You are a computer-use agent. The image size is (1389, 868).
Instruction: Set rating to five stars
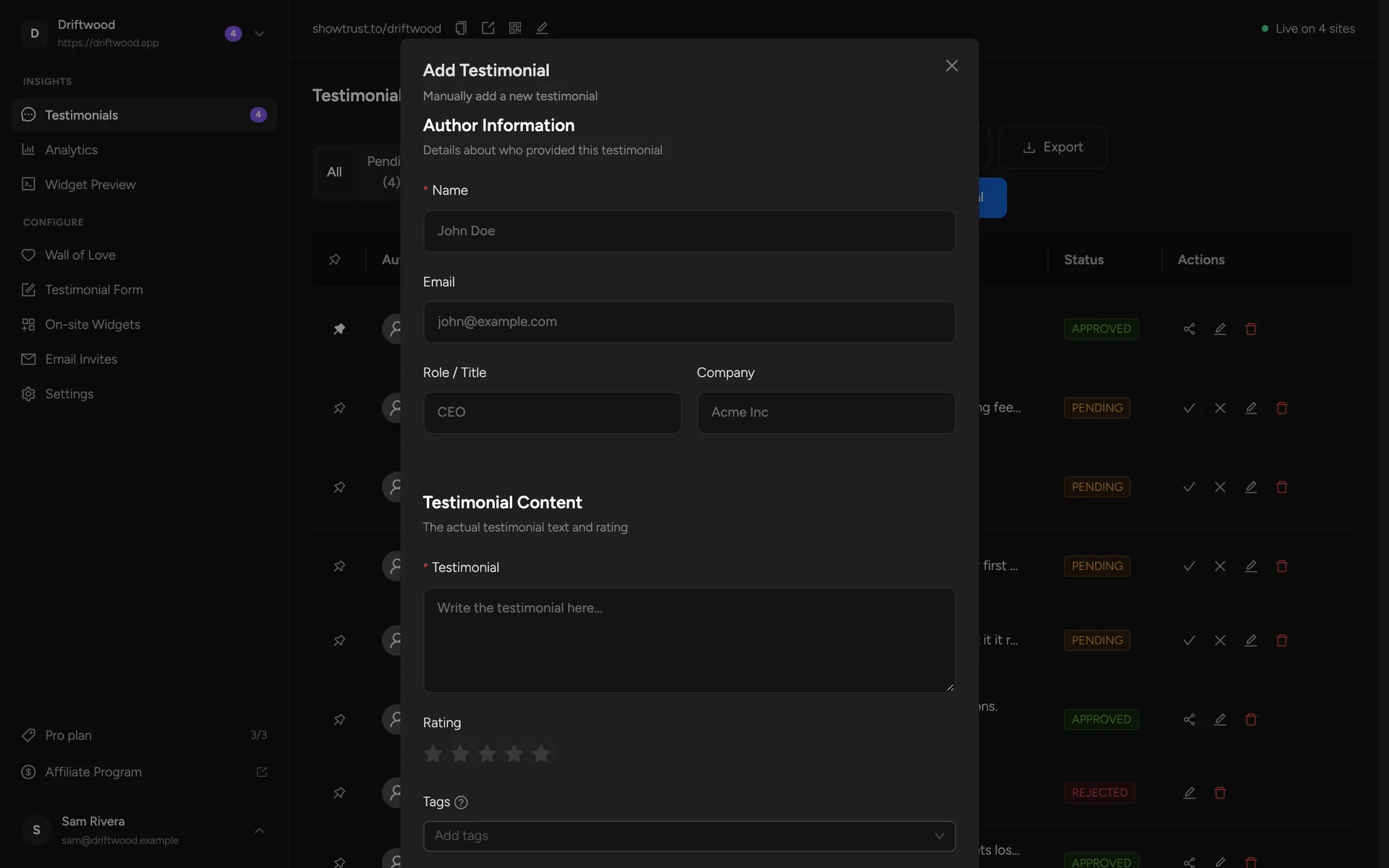point(540,754)
